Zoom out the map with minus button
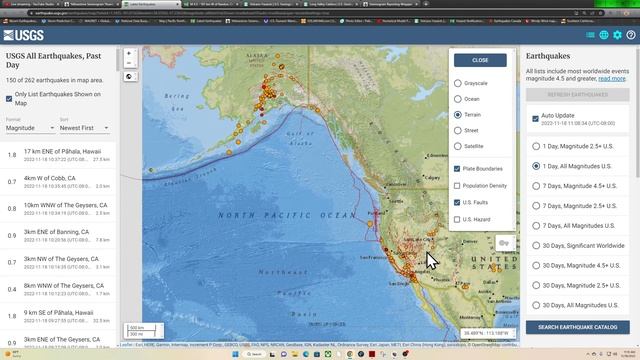640x360 pixels. 129,63
